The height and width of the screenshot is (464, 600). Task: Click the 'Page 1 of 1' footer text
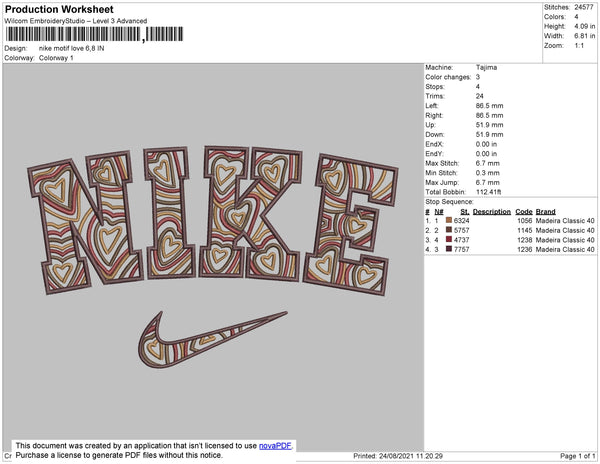click(577, 456)
